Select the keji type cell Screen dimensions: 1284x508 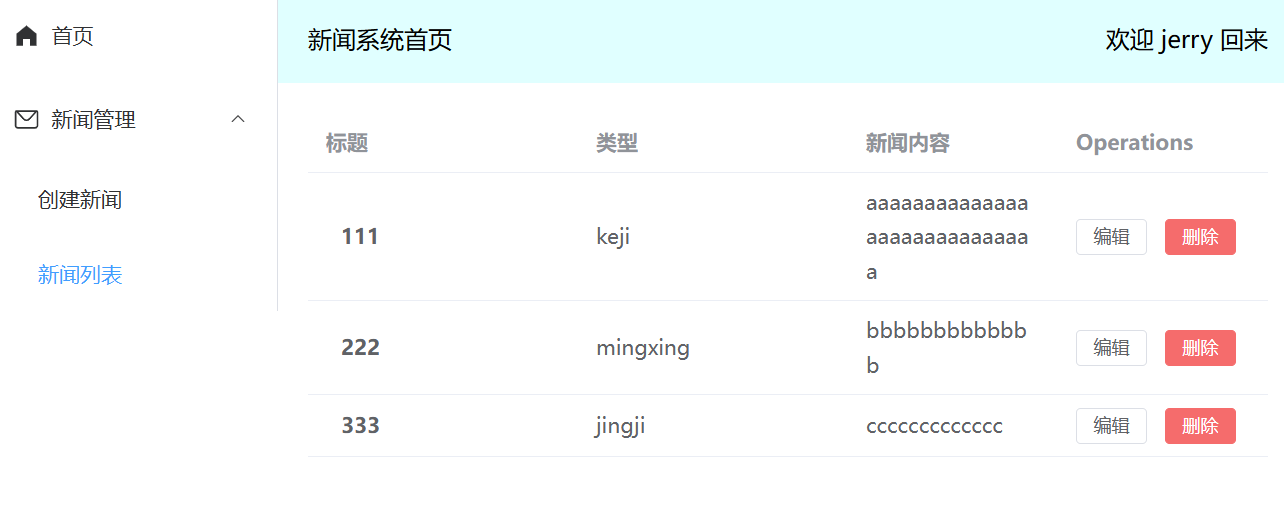coord(613,237)
